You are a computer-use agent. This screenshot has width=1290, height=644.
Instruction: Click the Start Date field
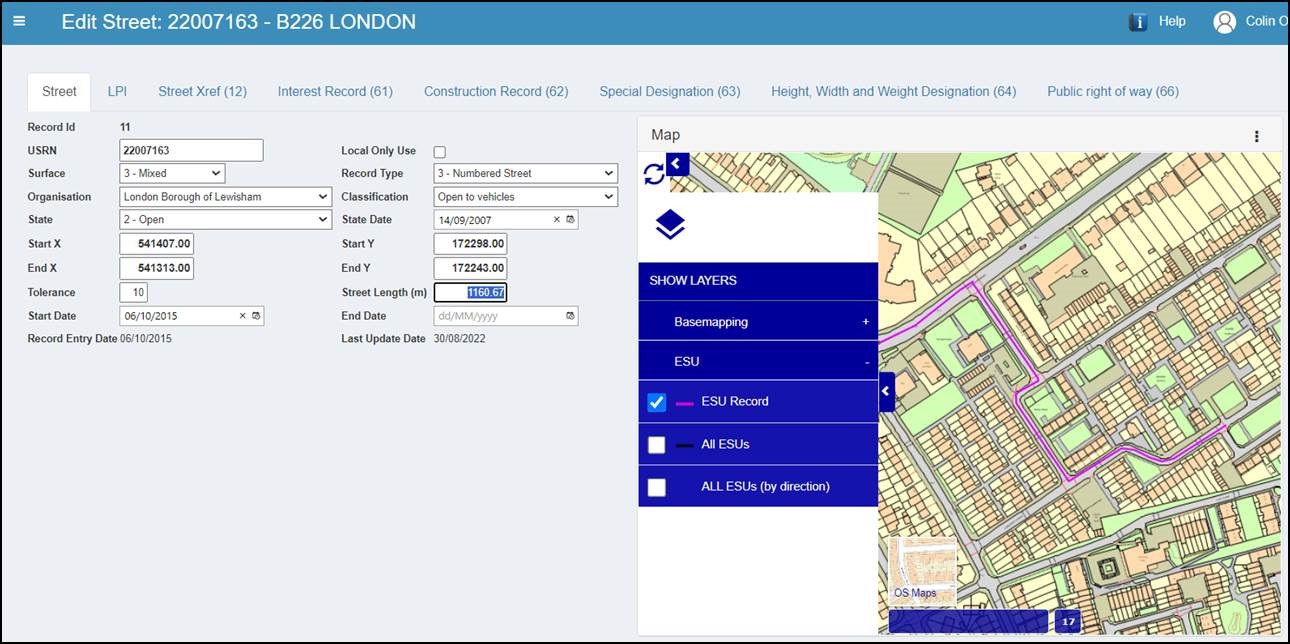191,316
